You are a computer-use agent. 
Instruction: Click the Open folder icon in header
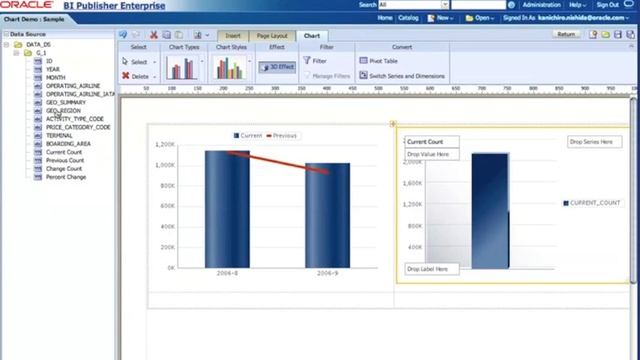pos(469,18)
